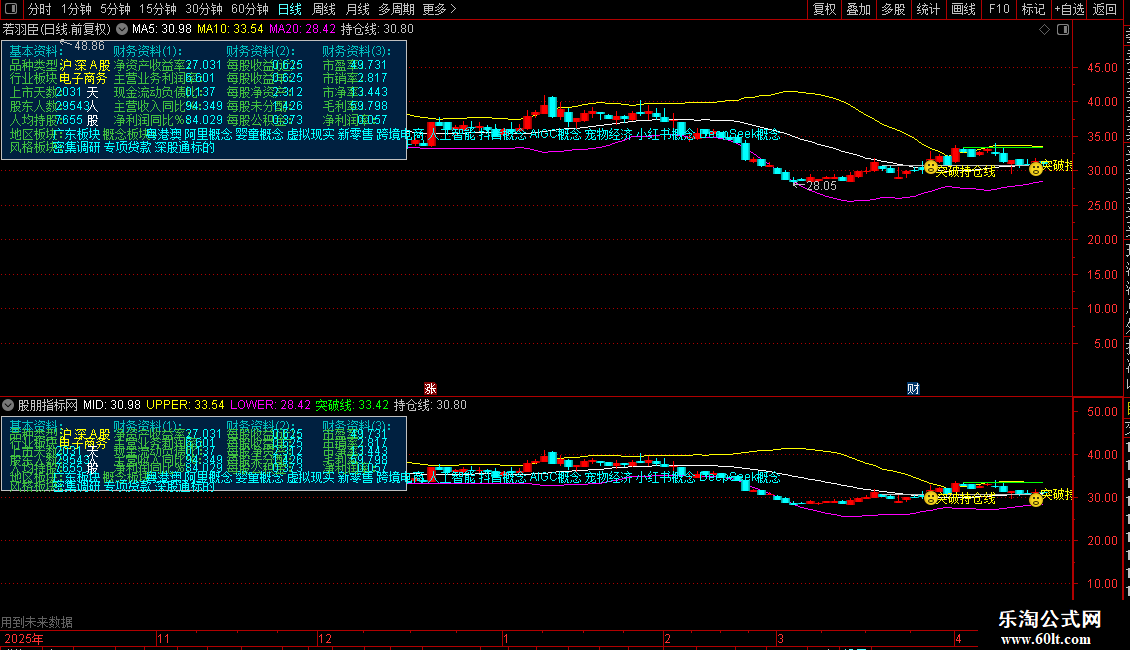
Task: Click 电子商务 industry value in upper info box
Action: [82, 79]
